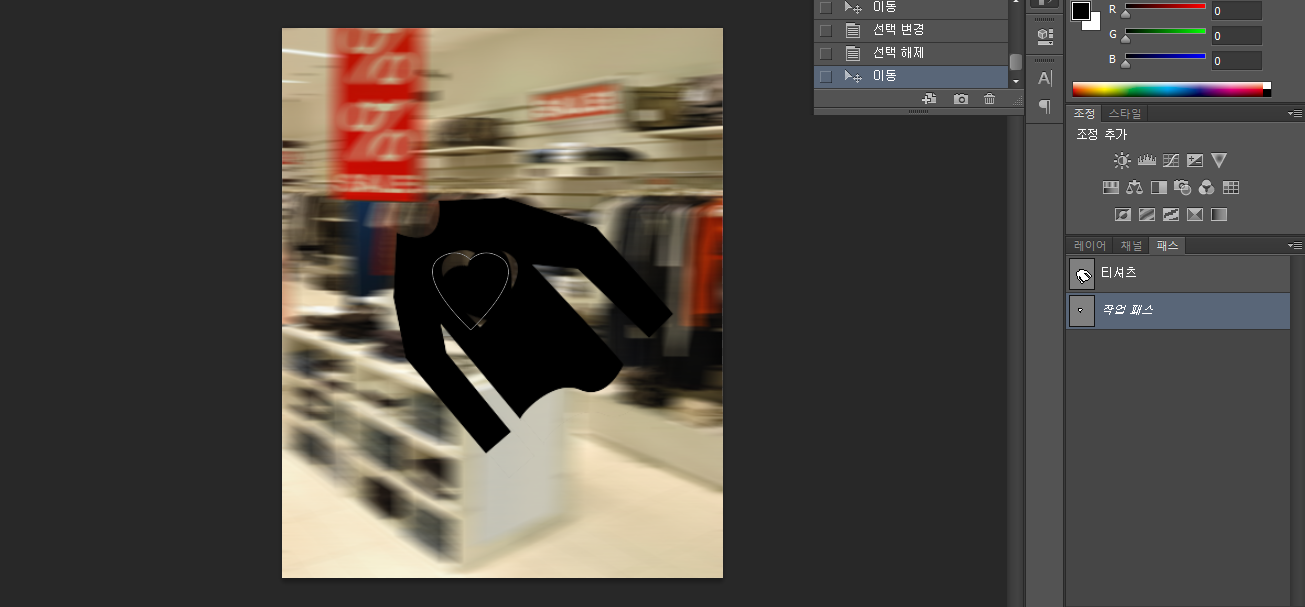Viewport: 1305px width, 607px height.
Task: Check the box beside the first 이동 state
Action: [826, 6]
